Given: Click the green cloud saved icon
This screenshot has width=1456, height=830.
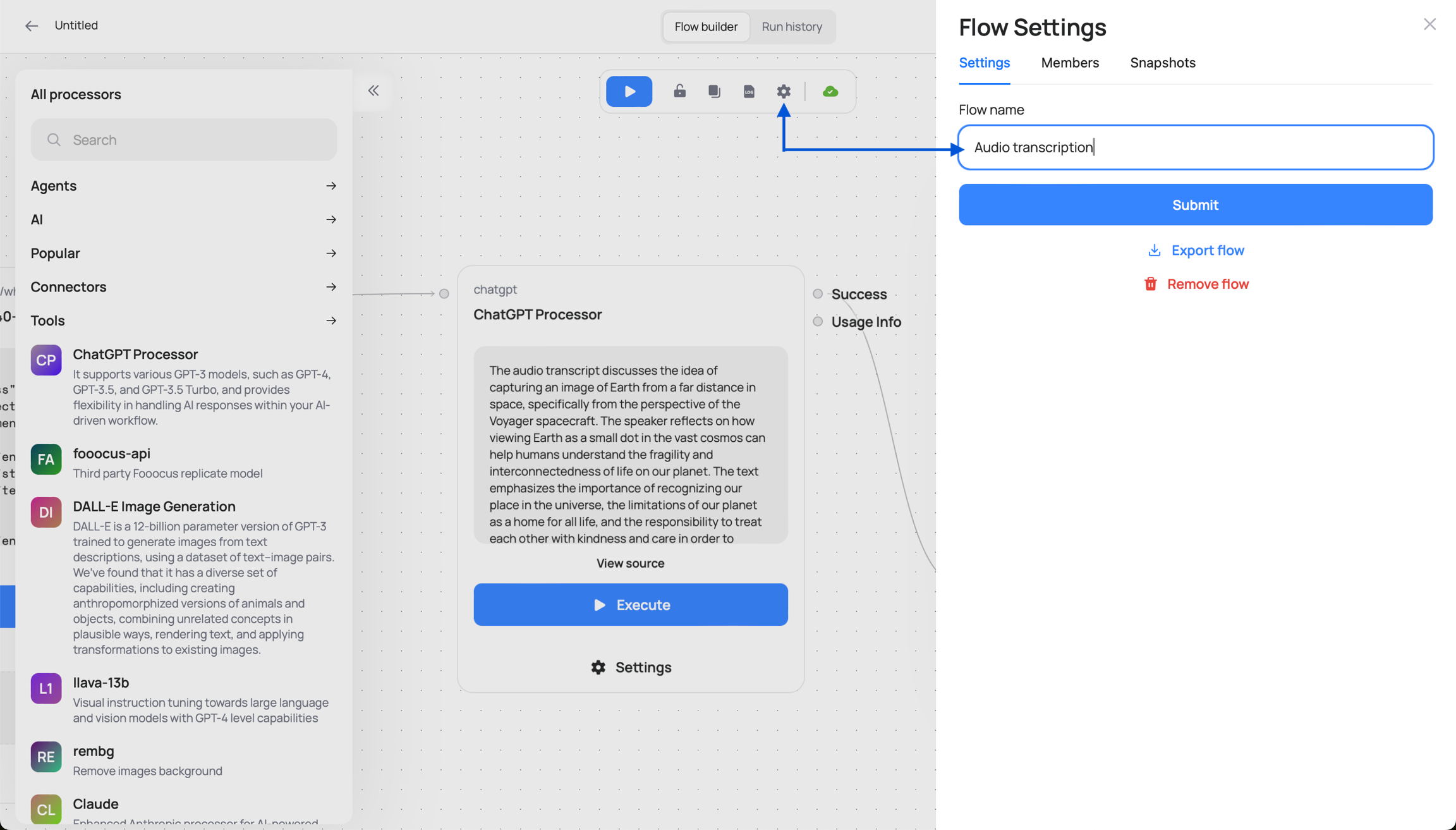Looking at the screenshot, I should [x=830, y=92].
